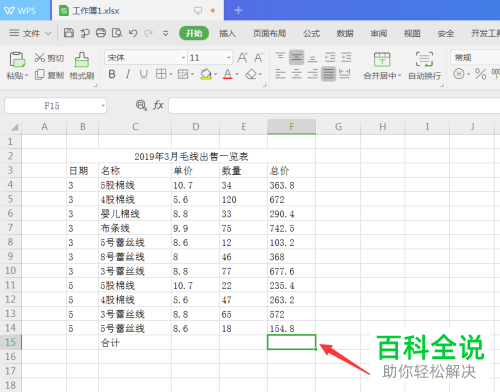Open the font name 宋体 dropdown
500x392 pixels.
tap(183, 58)
